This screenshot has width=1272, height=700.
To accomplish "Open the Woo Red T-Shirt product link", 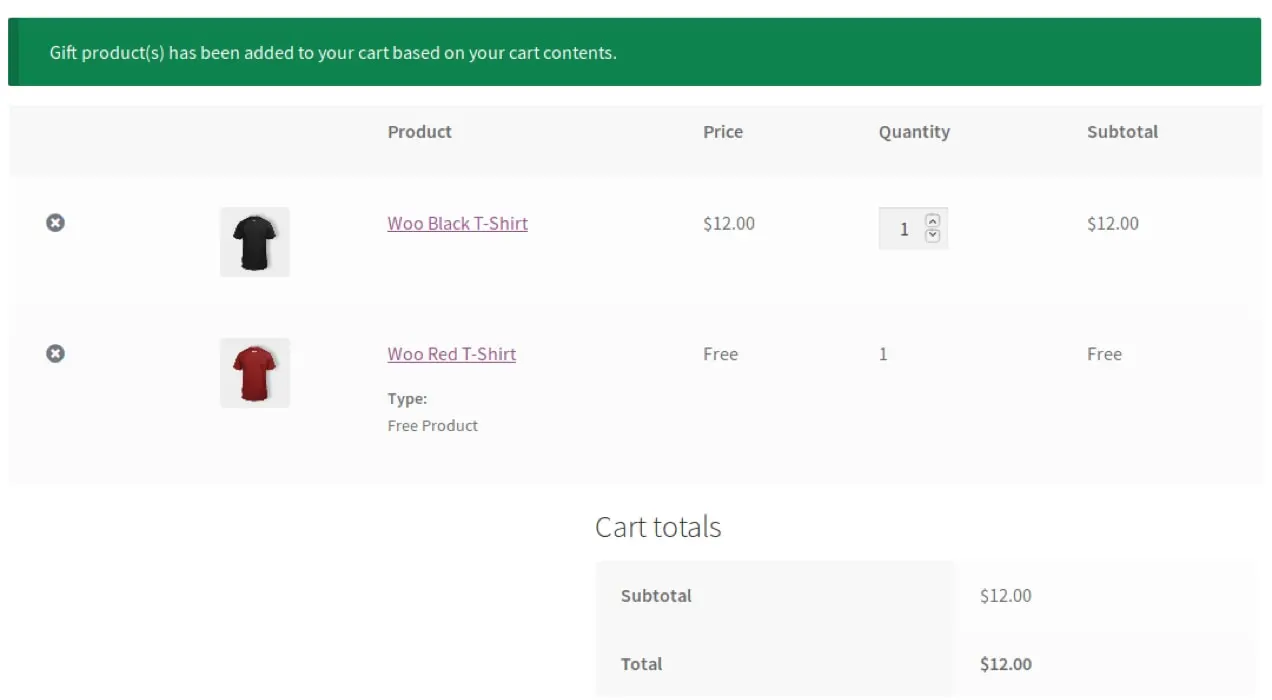I will (451, 354).
